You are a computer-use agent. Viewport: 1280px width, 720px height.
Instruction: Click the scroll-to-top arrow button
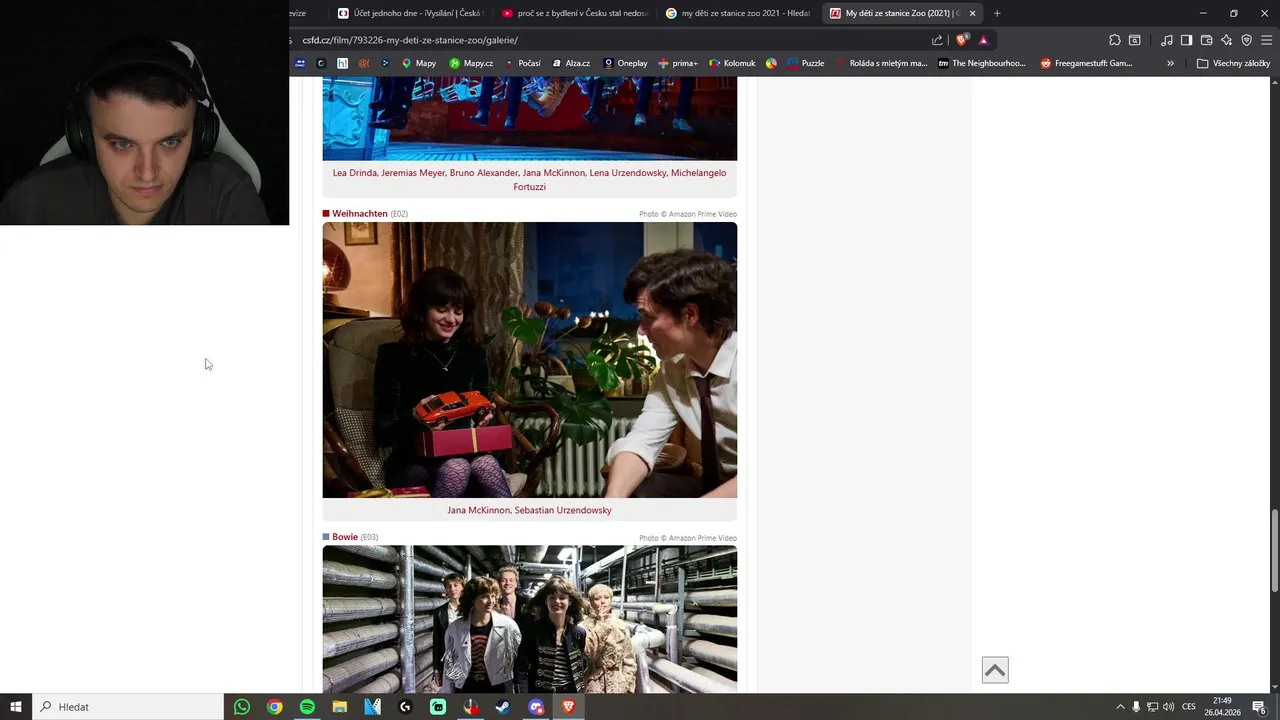[995, 670]
